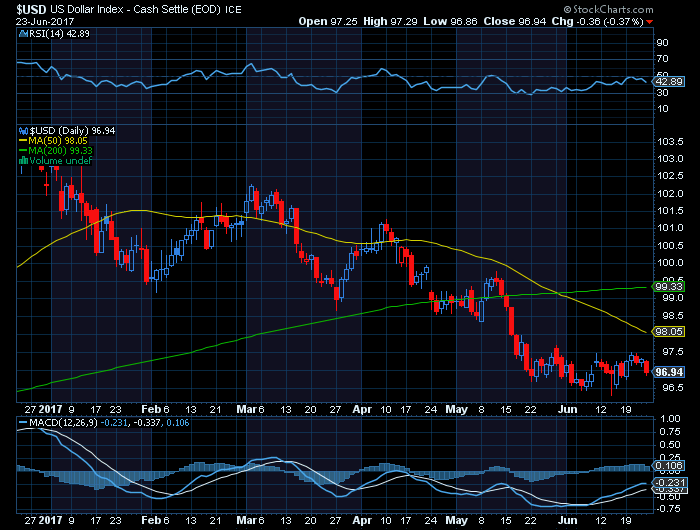Image resolution: width=700 pixels, height=530 pixels.
Task: Click the 90 level on RSI axis
Action: pyautogui.click(x=662, y=43)
